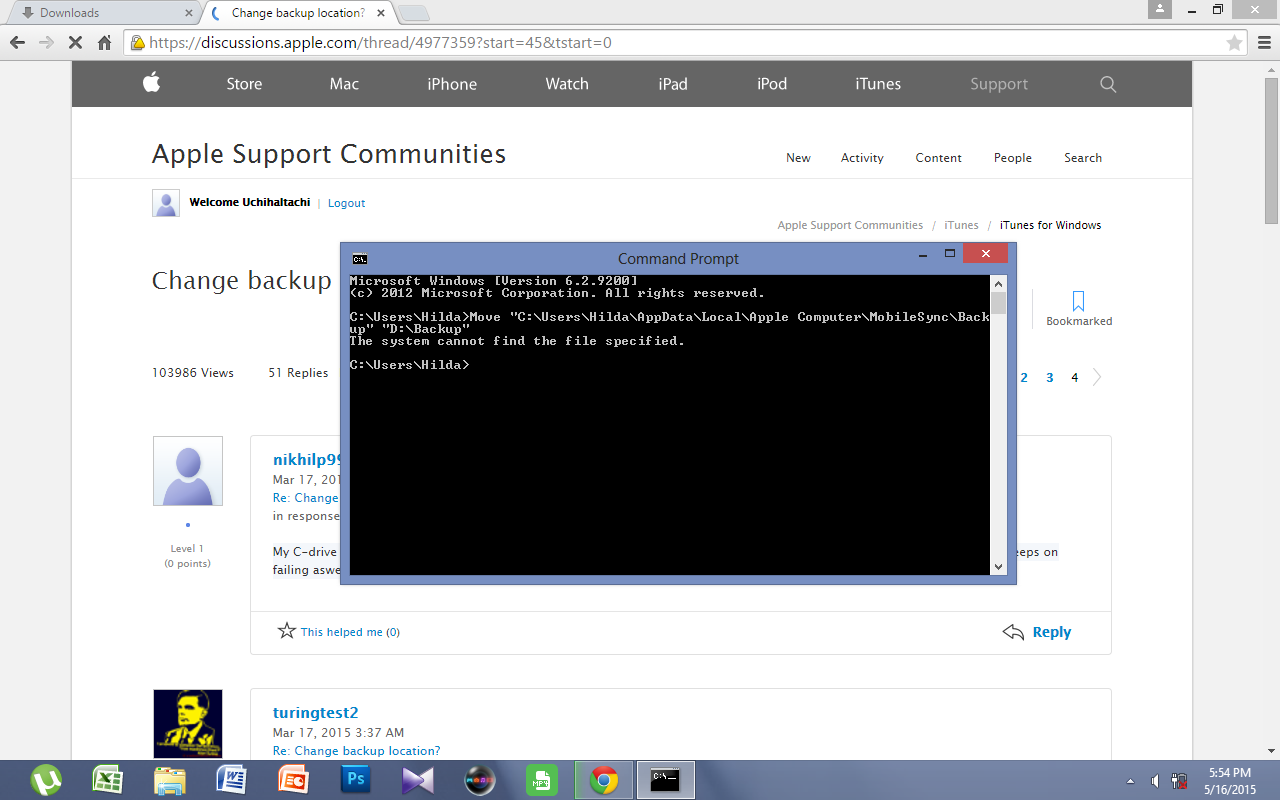Click the nikhilp99 user avatar
The height and width of the screenshot is (800, 1280).
point(188,471)
